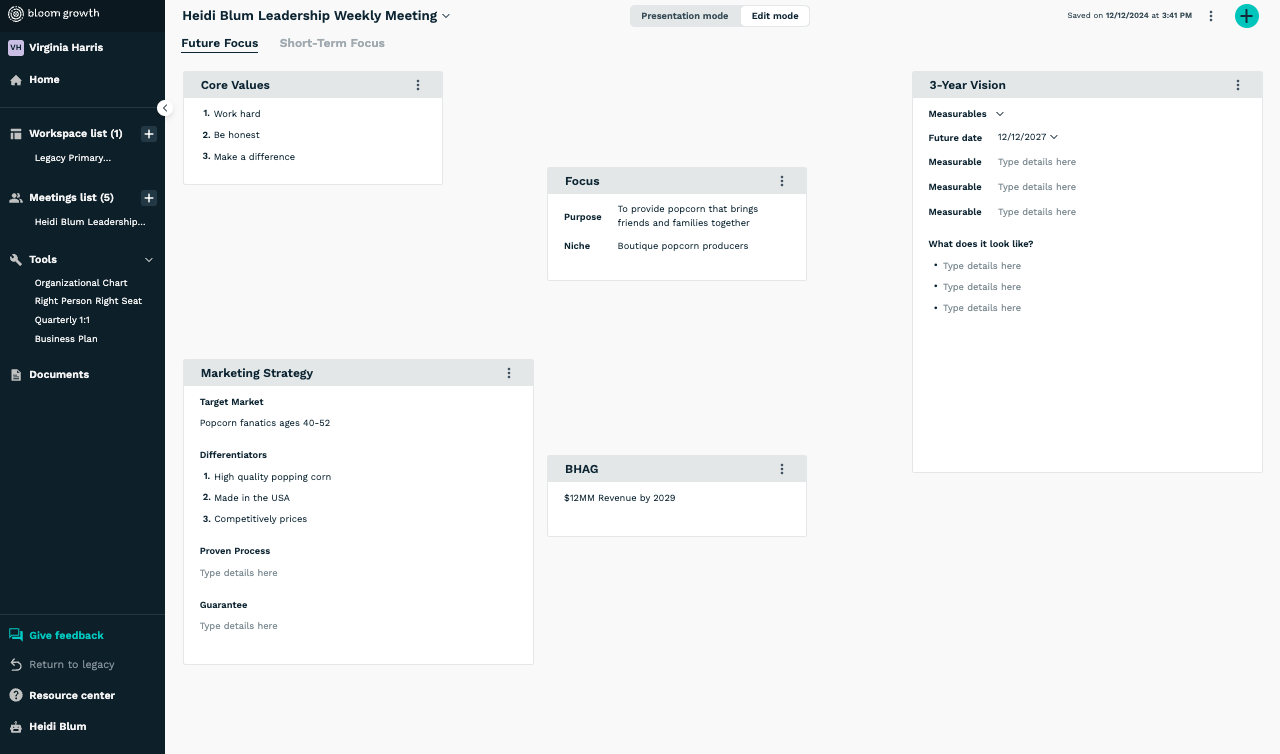Expand the meeting title dropdown
The height and width of the screenshot is (754, 1280).
(x=446, y=16)
